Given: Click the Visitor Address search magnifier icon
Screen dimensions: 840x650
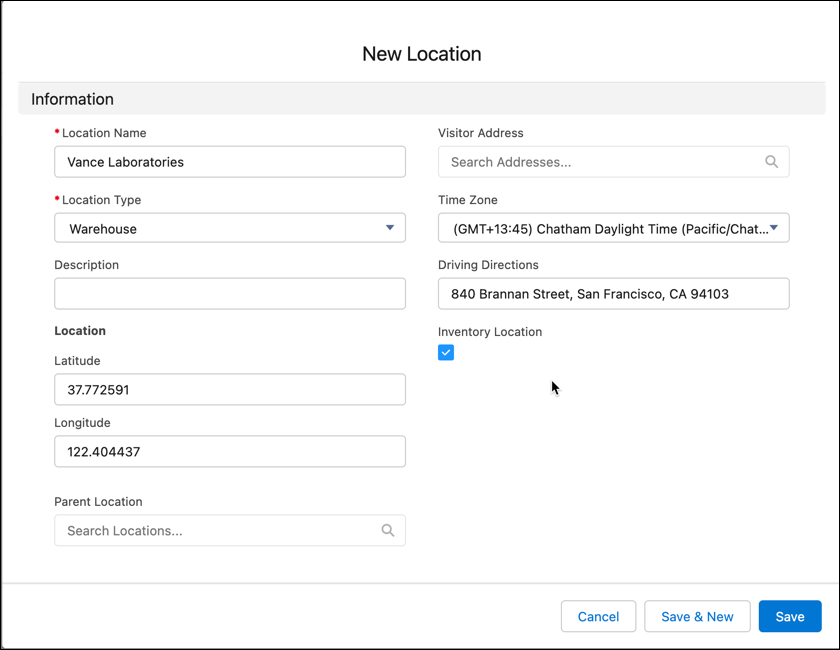Looking at the screenshot, I should 771,162.
